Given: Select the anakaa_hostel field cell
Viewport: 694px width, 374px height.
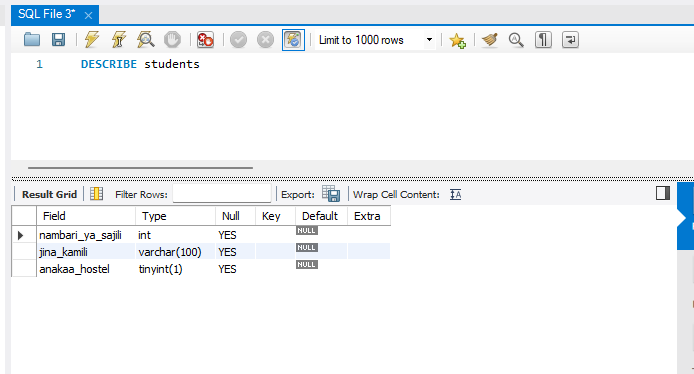Looking at the screenshot, I should tap(86, 269).
